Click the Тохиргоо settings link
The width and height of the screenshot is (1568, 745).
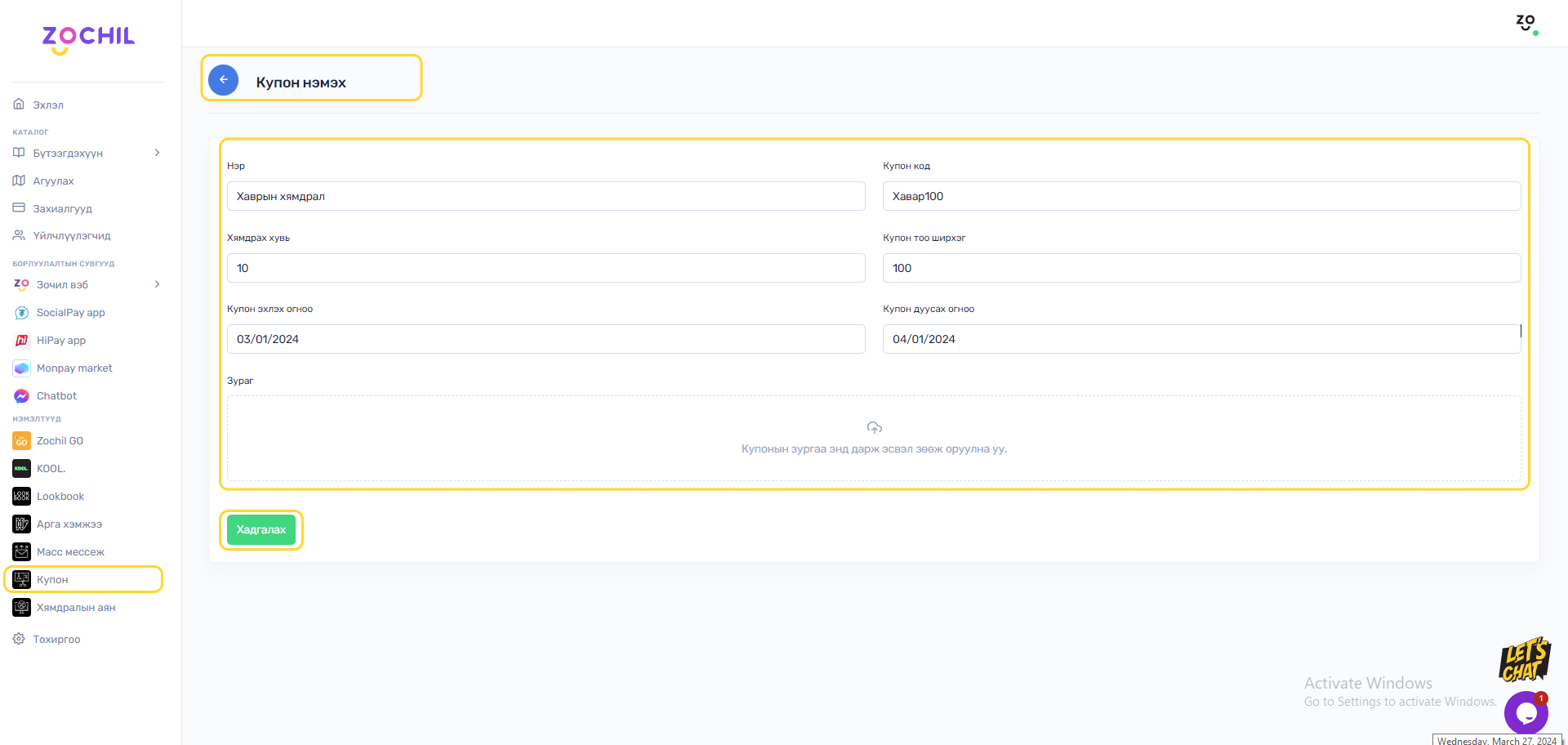point(56,640)
